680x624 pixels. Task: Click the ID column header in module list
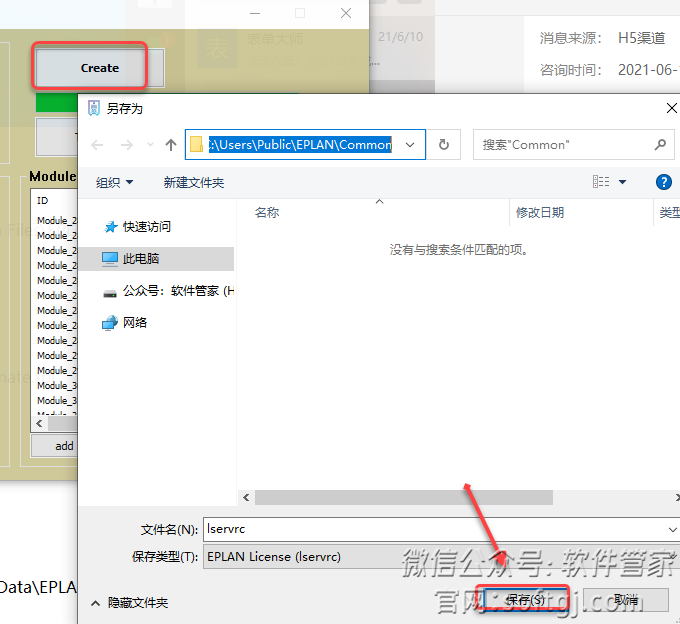click(42, 200)
